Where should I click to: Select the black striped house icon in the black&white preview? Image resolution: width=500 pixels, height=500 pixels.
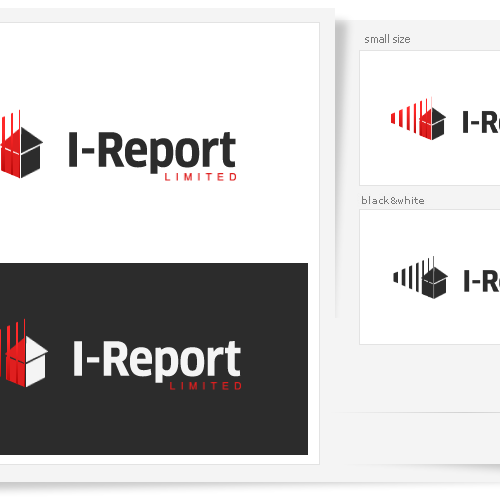[420, 278]
